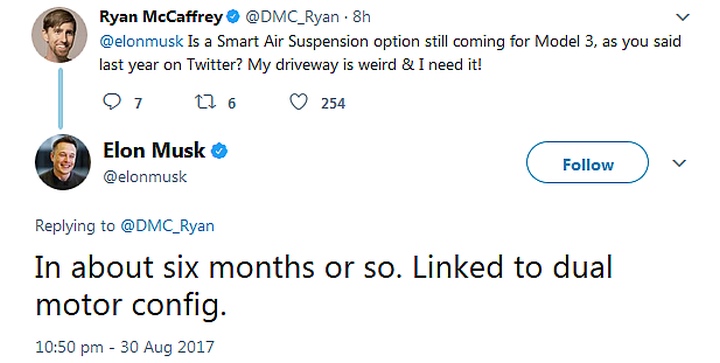Click the @DMC_Ryan handle in header
Screen dimensions: 720x363
click(292, 17)
